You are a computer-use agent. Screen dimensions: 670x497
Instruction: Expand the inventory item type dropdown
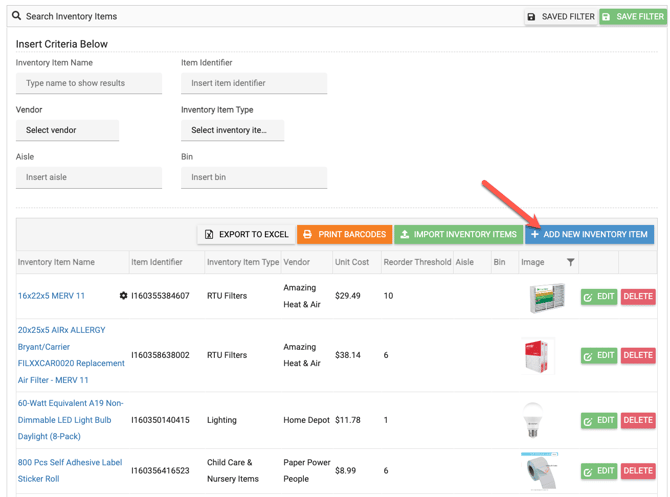(232, 130)
